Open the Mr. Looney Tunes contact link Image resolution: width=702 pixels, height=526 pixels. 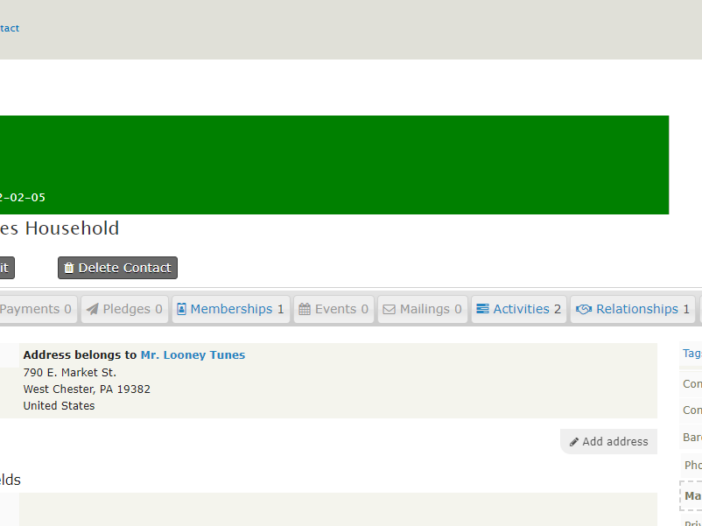coord(192,355)
